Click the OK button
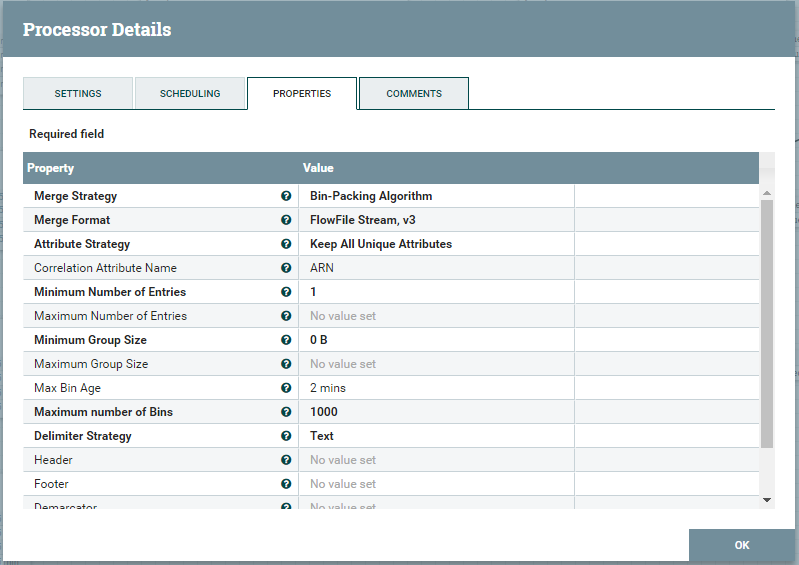The image size is (799, 565). pyautogui.click(x=742, y=545)
